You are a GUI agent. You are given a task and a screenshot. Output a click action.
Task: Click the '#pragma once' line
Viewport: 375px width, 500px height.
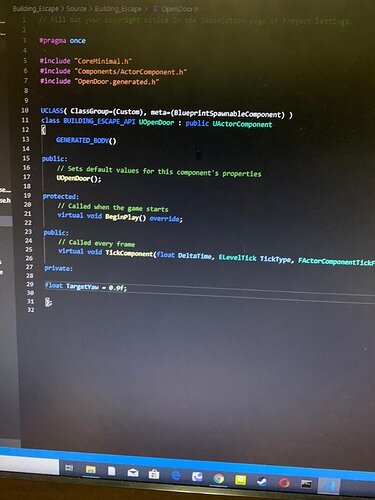pyautogui.click(x=62, y=41)
